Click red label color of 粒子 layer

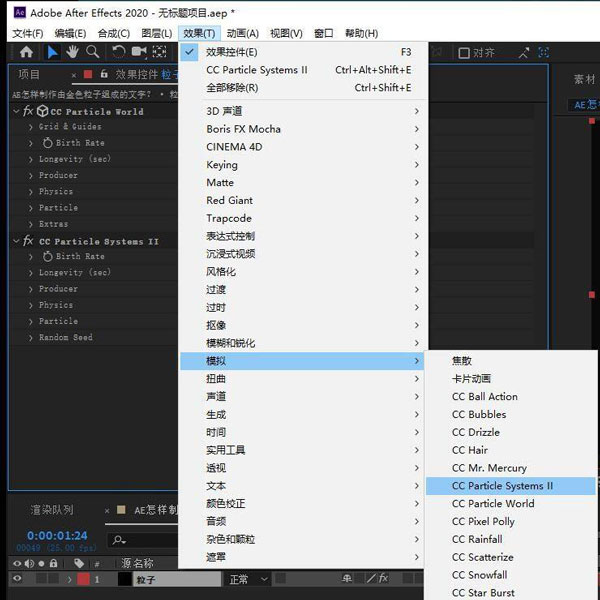pyautogui.click(x=83, y=579)
